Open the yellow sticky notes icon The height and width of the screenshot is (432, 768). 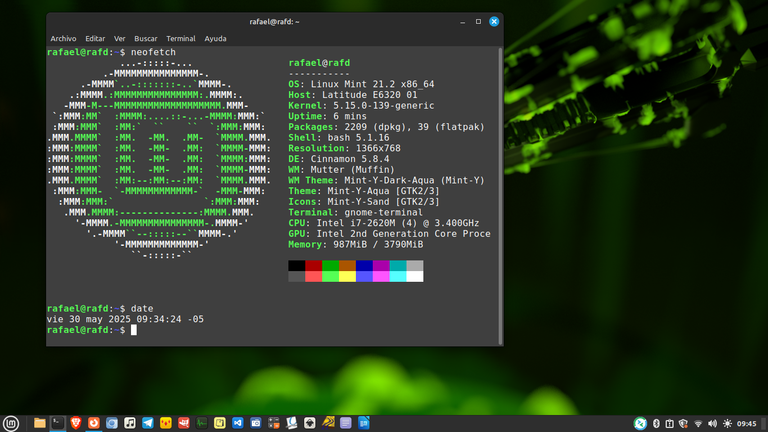click(219, 423)
